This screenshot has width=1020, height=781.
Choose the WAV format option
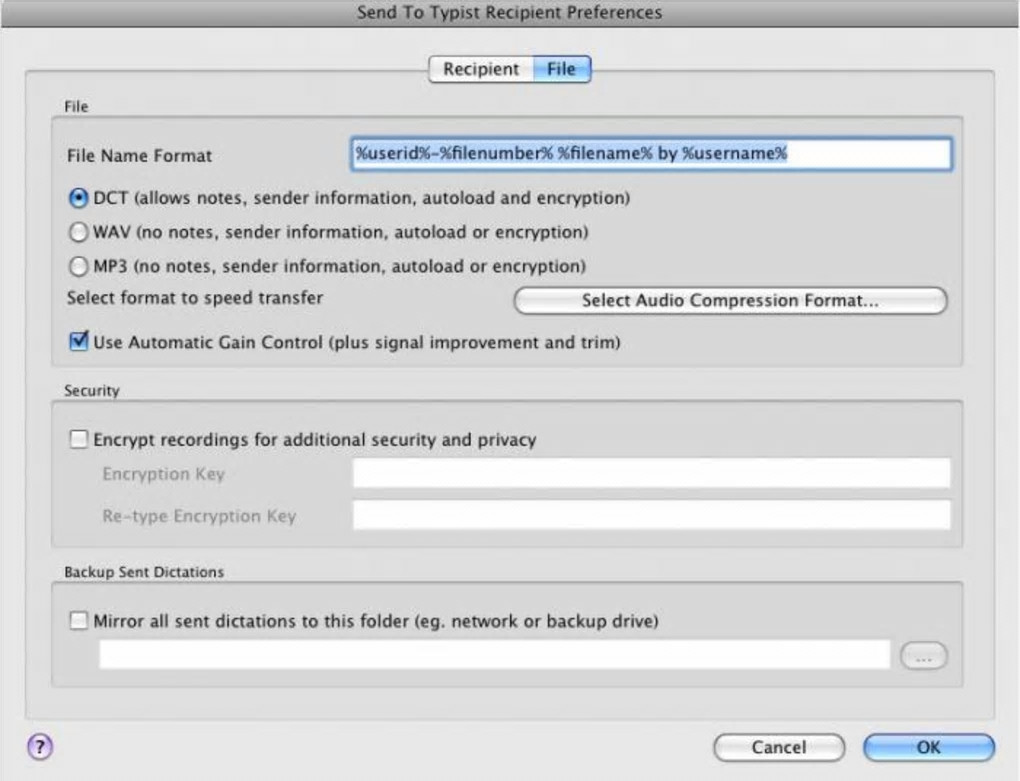78,232
